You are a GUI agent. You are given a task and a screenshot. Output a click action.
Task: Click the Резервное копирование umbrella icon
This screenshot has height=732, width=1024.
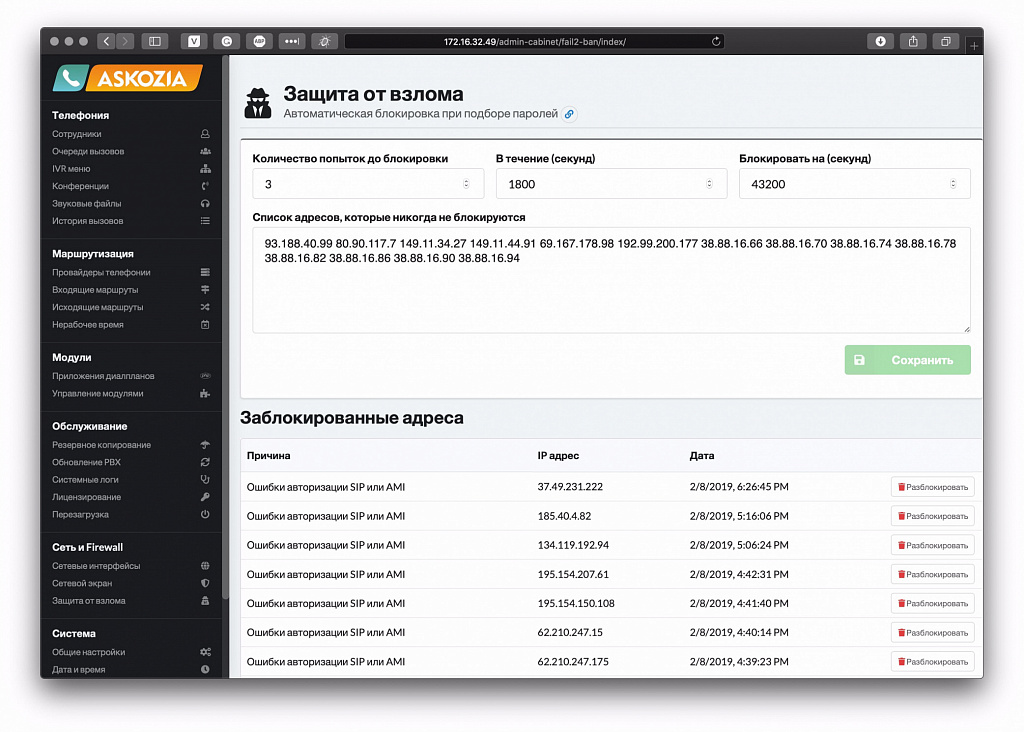(x=205, y=445)
